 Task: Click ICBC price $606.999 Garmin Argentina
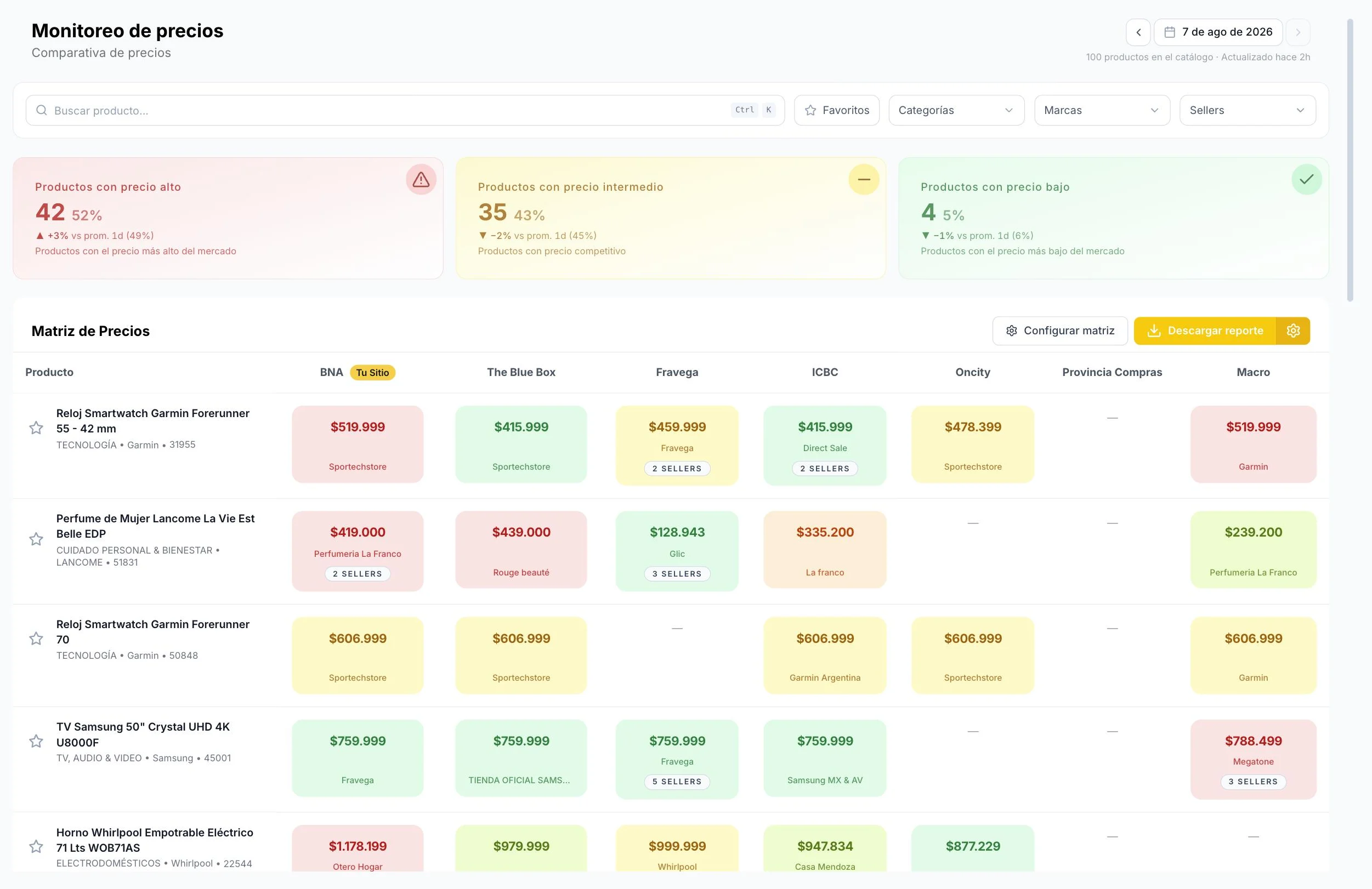[x=825, y=655]
